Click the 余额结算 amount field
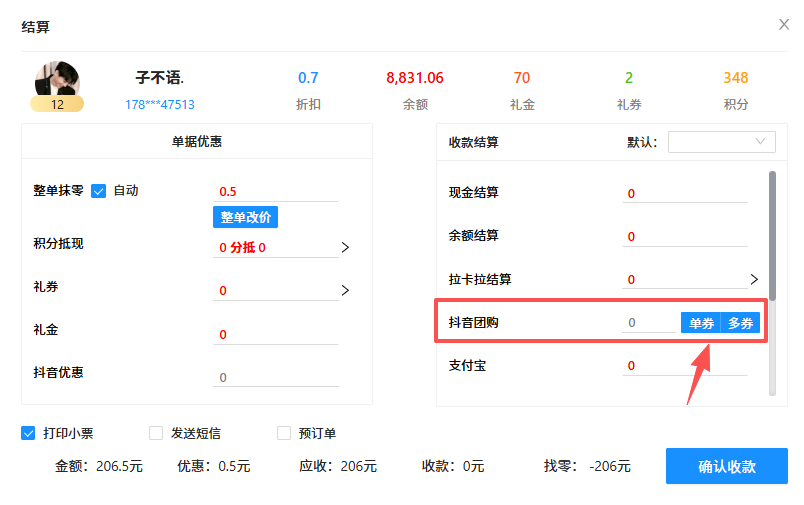 pos(685,237)
